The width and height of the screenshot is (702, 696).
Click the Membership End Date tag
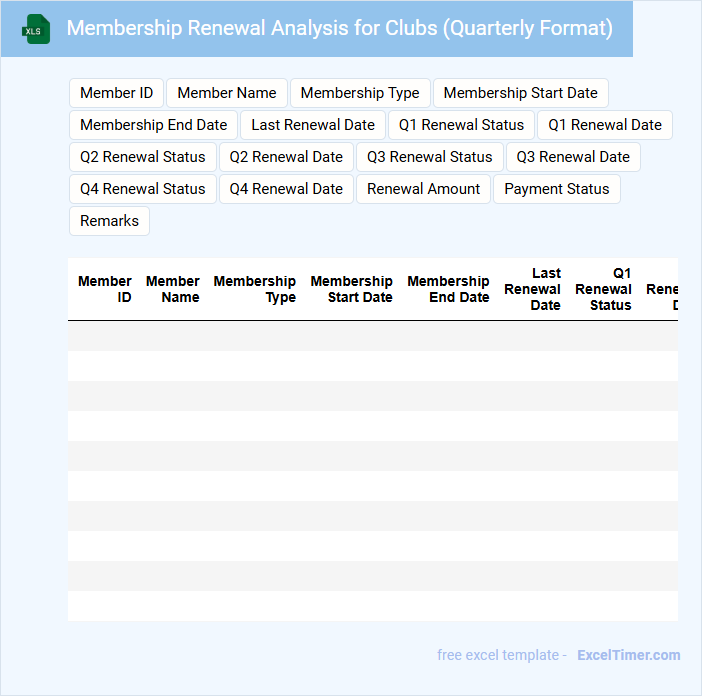[x=153, y=125]
